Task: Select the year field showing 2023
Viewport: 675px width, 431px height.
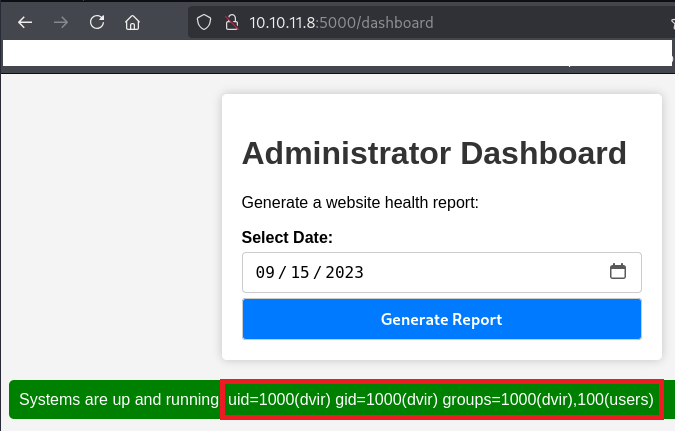Action: coord(343,272)
